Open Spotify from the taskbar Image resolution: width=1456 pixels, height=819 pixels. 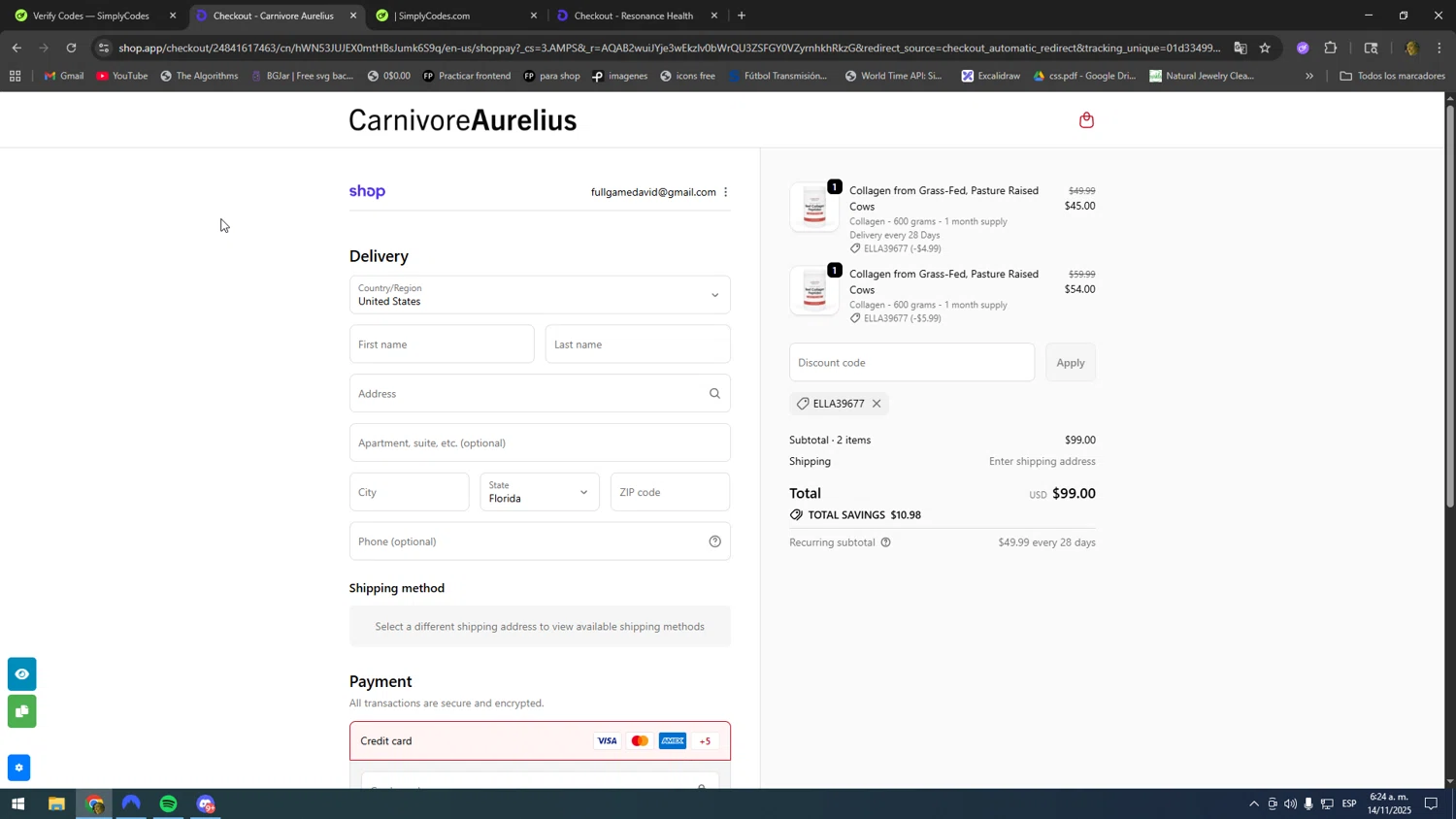(x=169, y=804)
